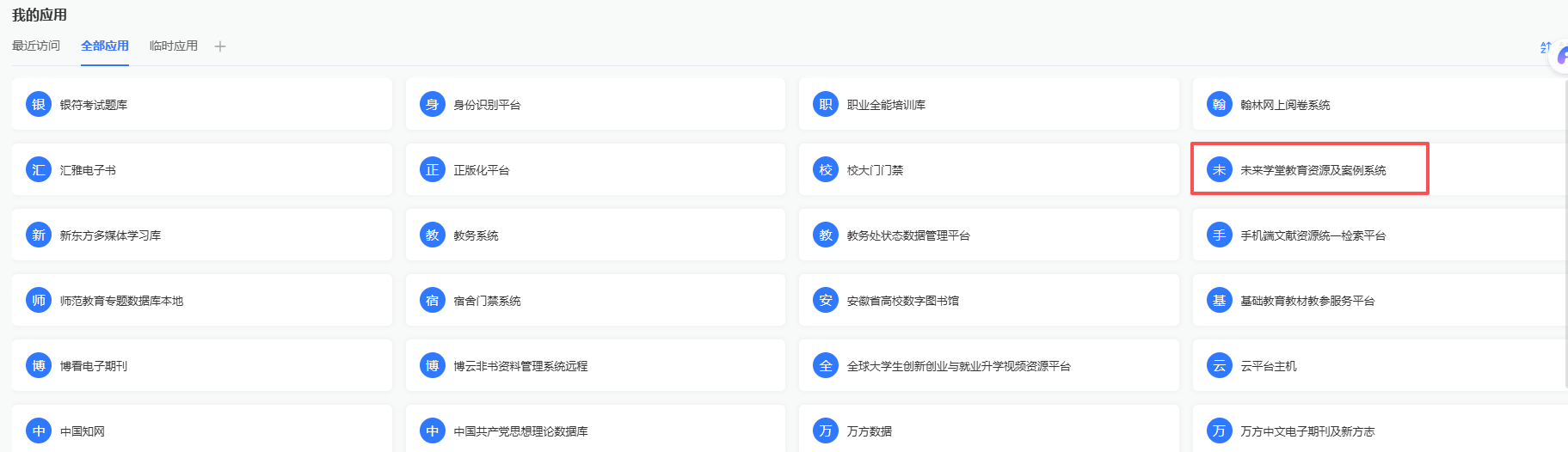Viewport: 1568px width, 452px height.
Task: Open 宿舍门禁系统 application
Action: point(487,301)
